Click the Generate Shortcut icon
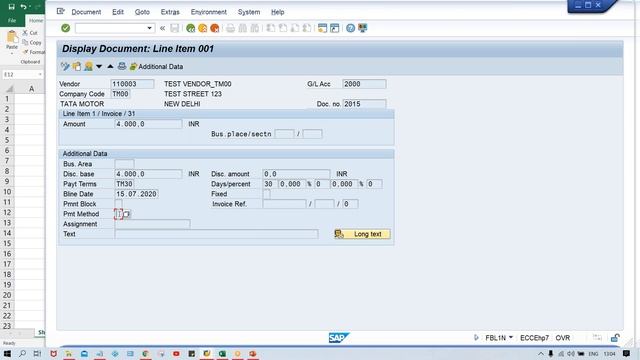 coord(335,28)
